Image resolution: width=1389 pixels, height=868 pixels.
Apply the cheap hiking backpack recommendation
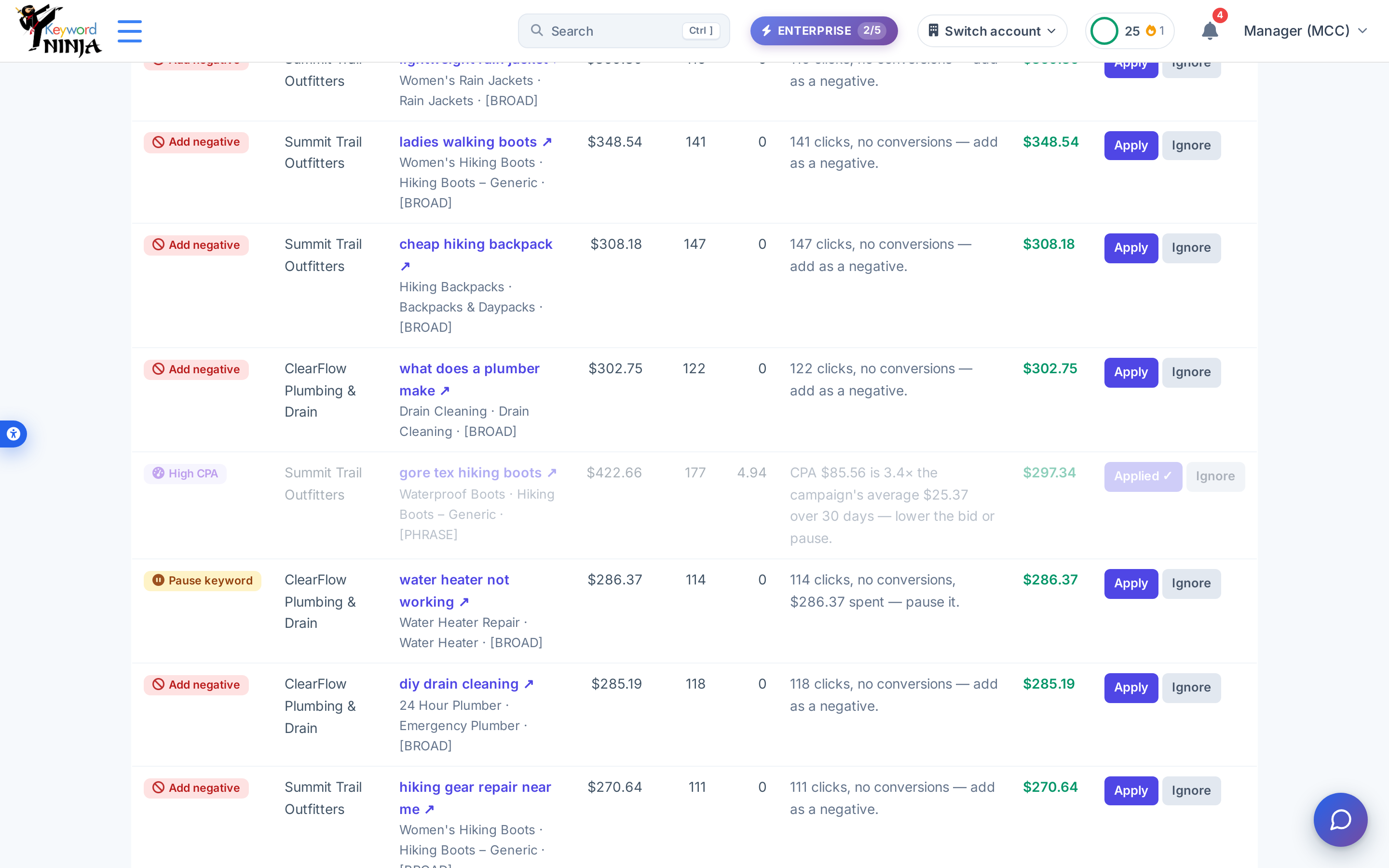[1130, 248]
